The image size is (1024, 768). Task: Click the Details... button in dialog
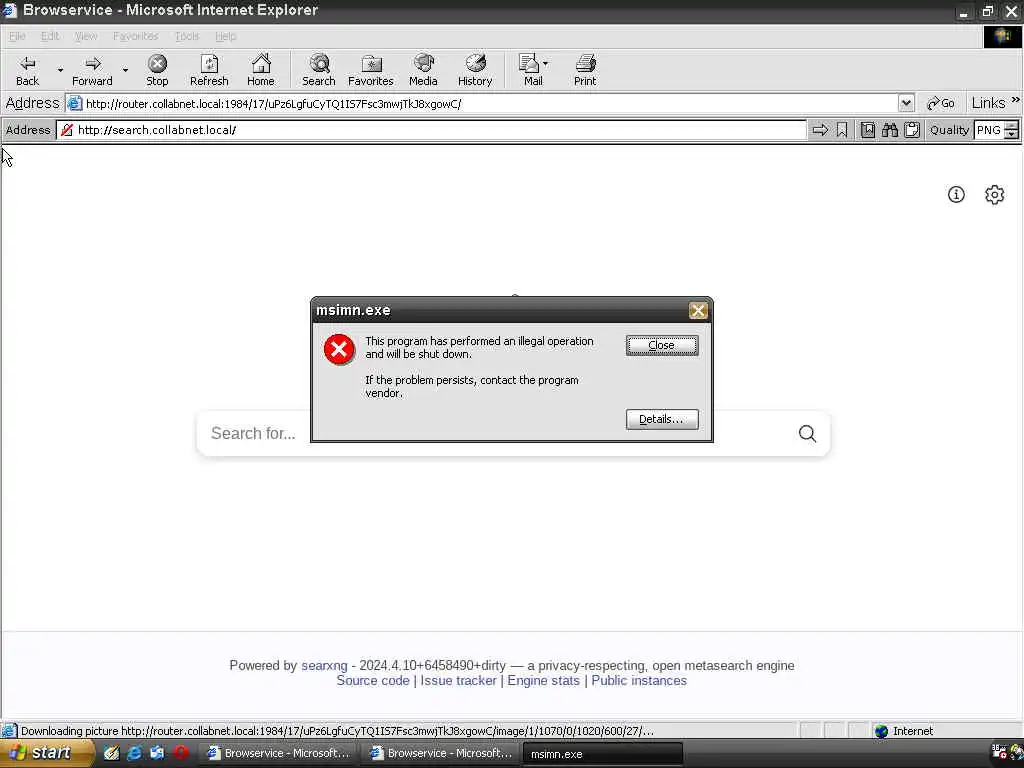pos(662,419)
